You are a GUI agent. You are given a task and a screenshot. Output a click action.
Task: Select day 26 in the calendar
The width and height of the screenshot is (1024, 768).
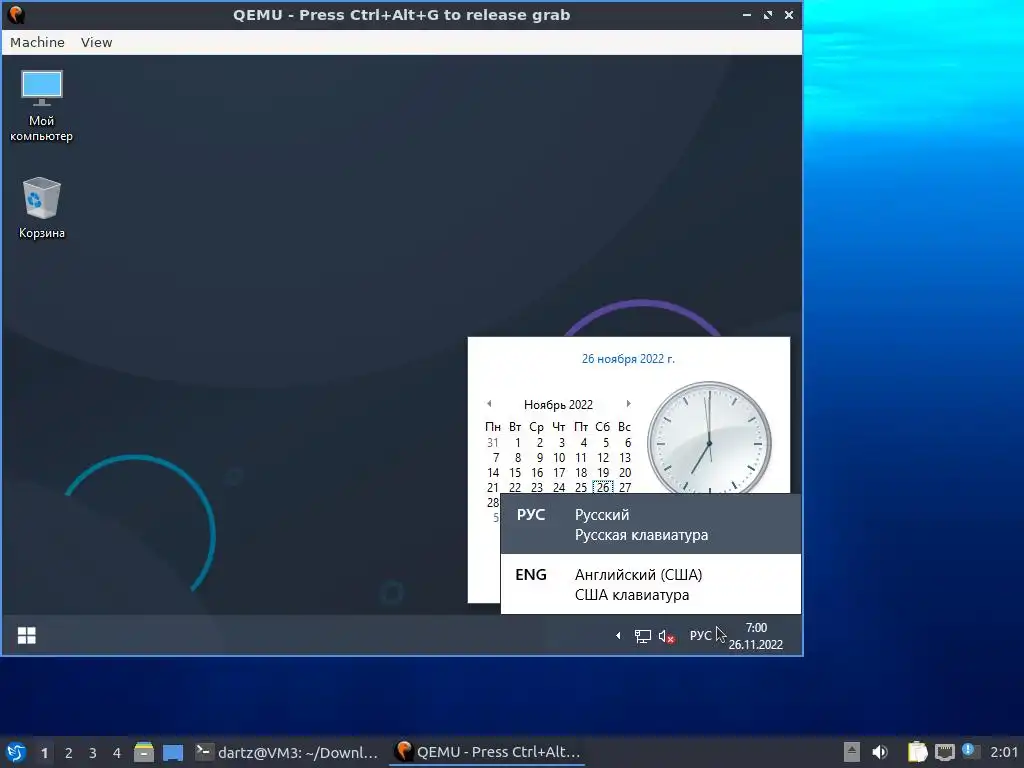(x=603, y=487)
